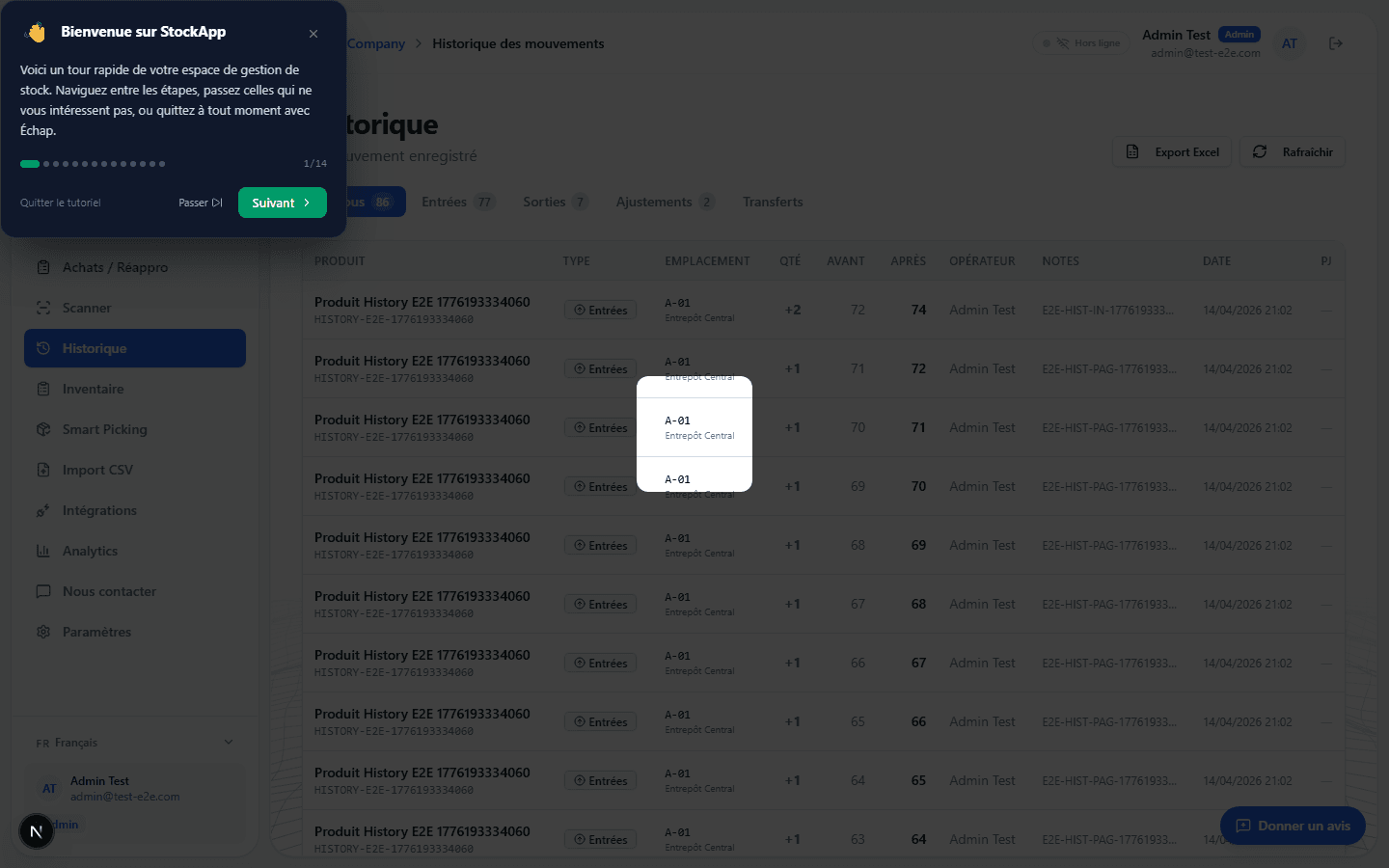Refresh the list with Rafraîchir

pyautogui.click(x=1293, y=152)
